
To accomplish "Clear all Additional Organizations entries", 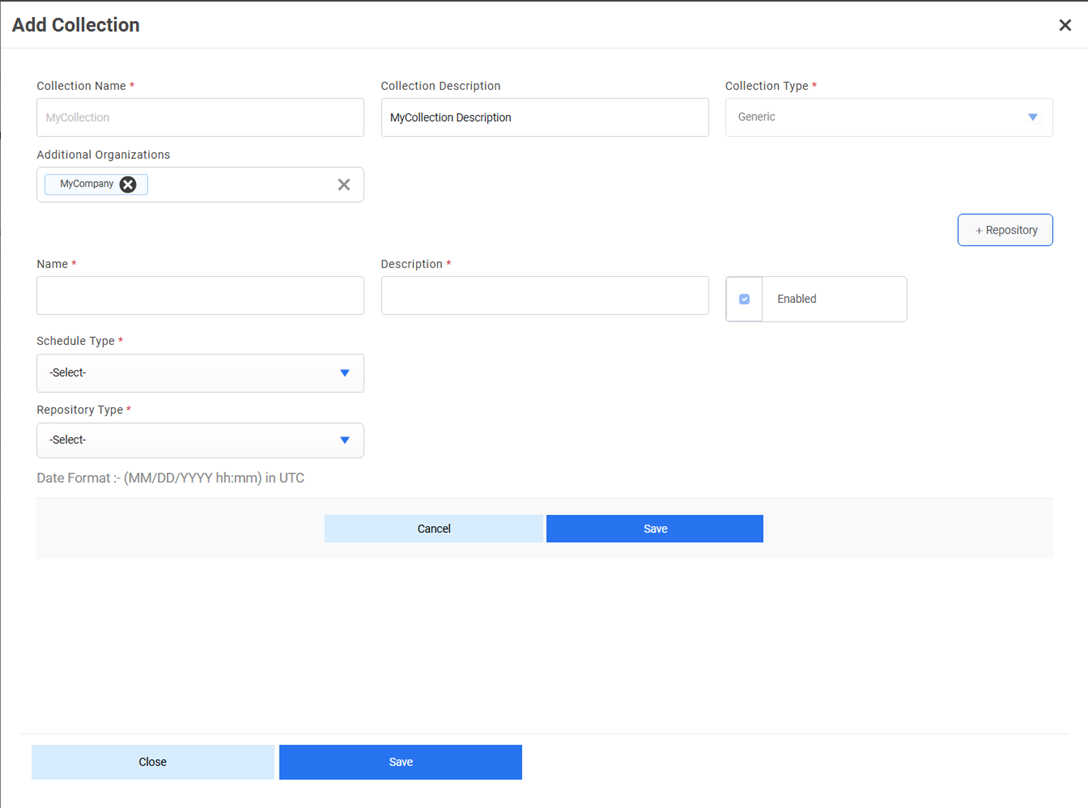I will [x=344, y=185].
